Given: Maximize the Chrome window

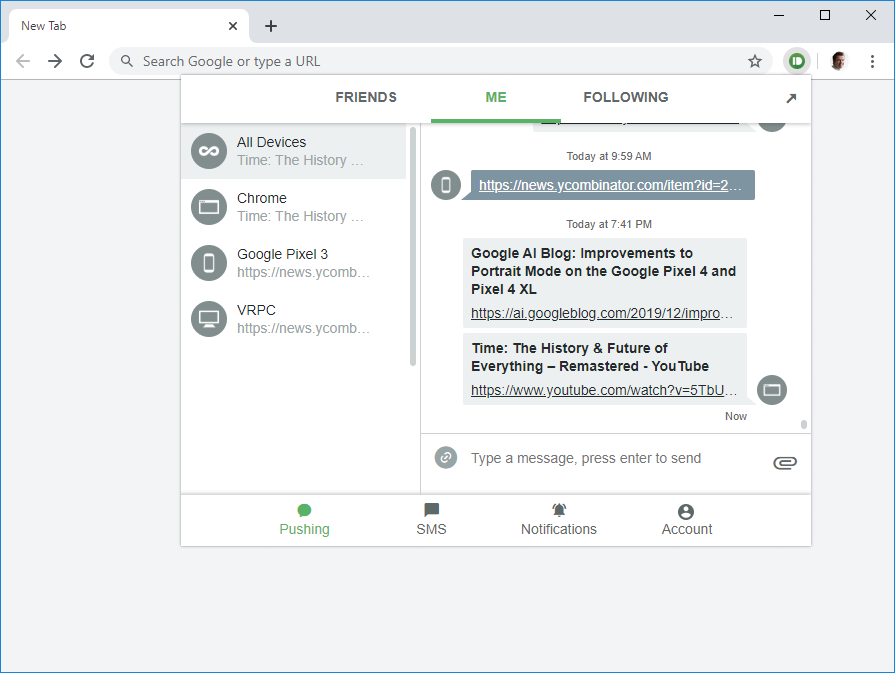Looking at the screenshot, I should click(x=825, y=15).
